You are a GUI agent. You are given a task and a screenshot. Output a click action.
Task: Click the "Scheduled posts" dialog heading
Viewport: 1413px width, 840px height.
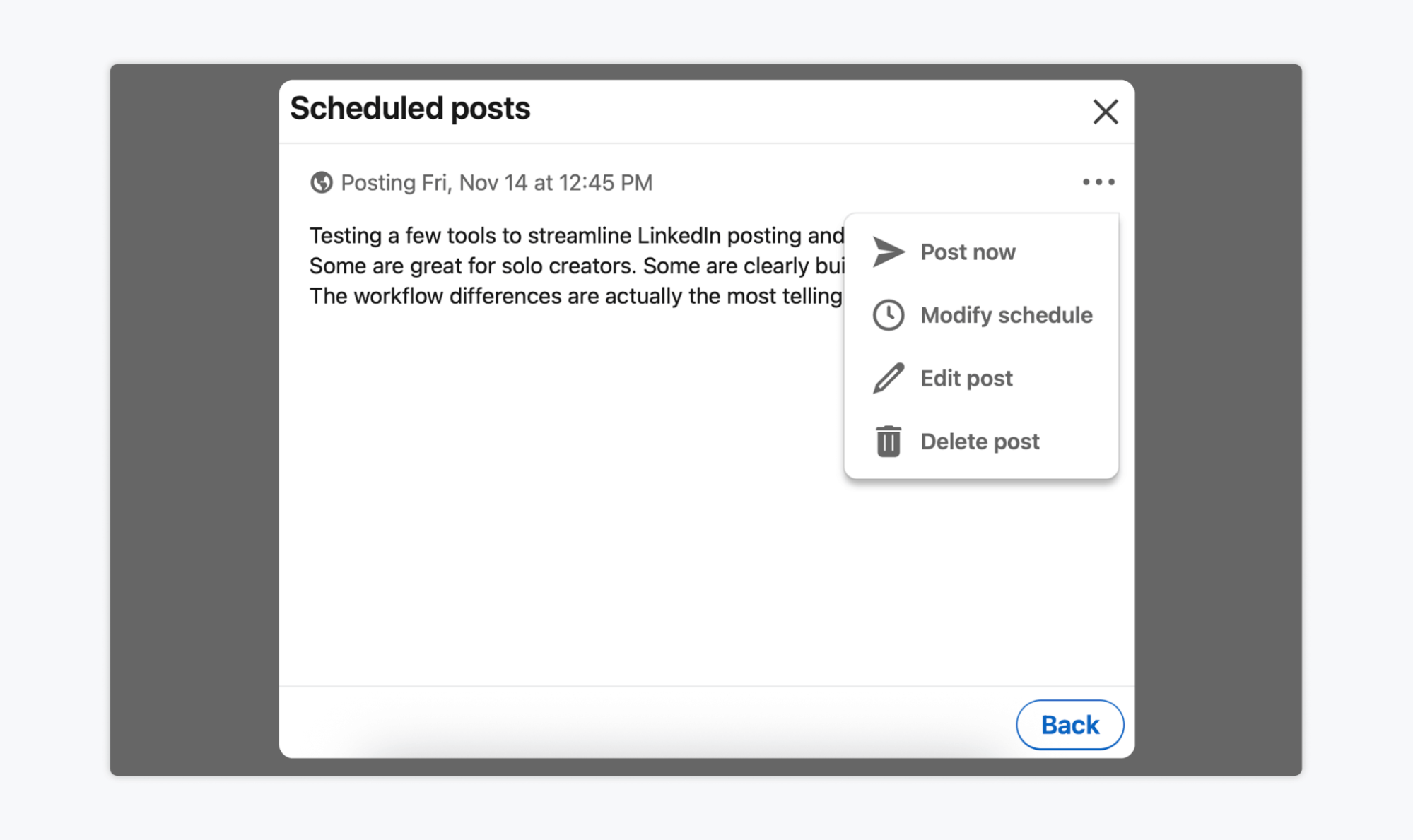(x=410, y=108)
